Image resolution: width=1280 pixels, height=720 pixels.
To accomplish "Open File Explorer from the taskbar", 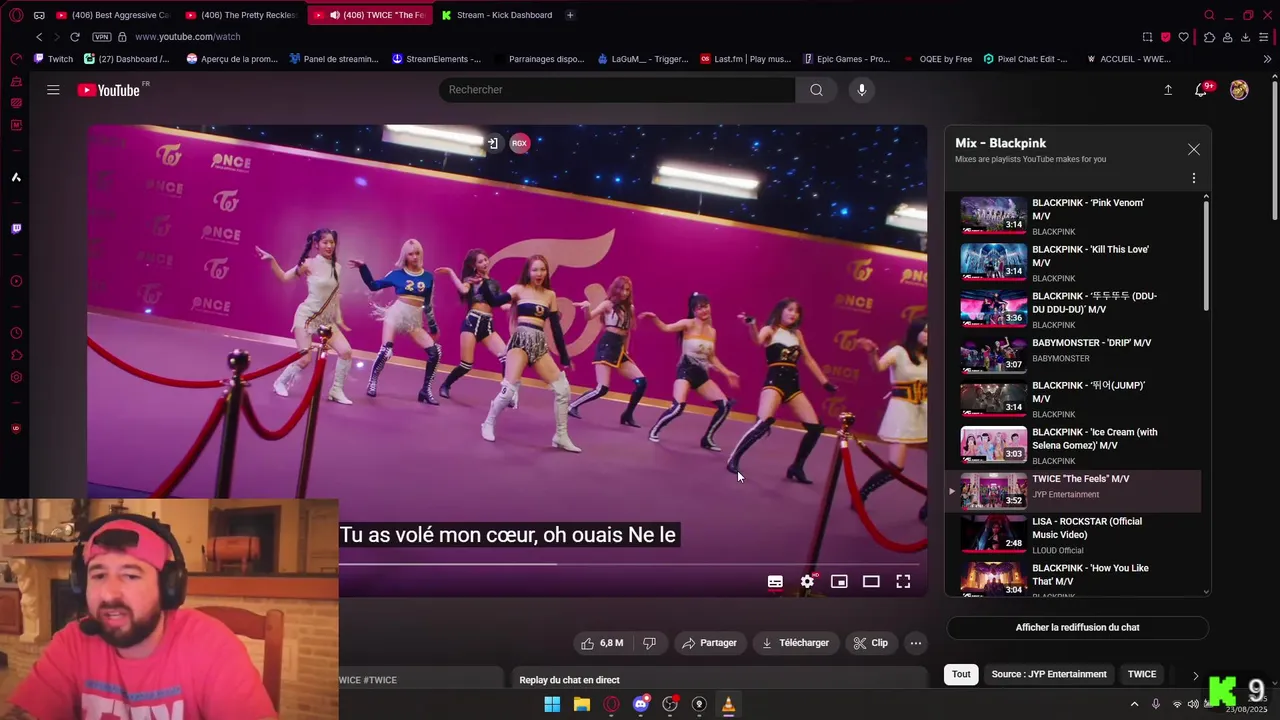I will [581, 704].
